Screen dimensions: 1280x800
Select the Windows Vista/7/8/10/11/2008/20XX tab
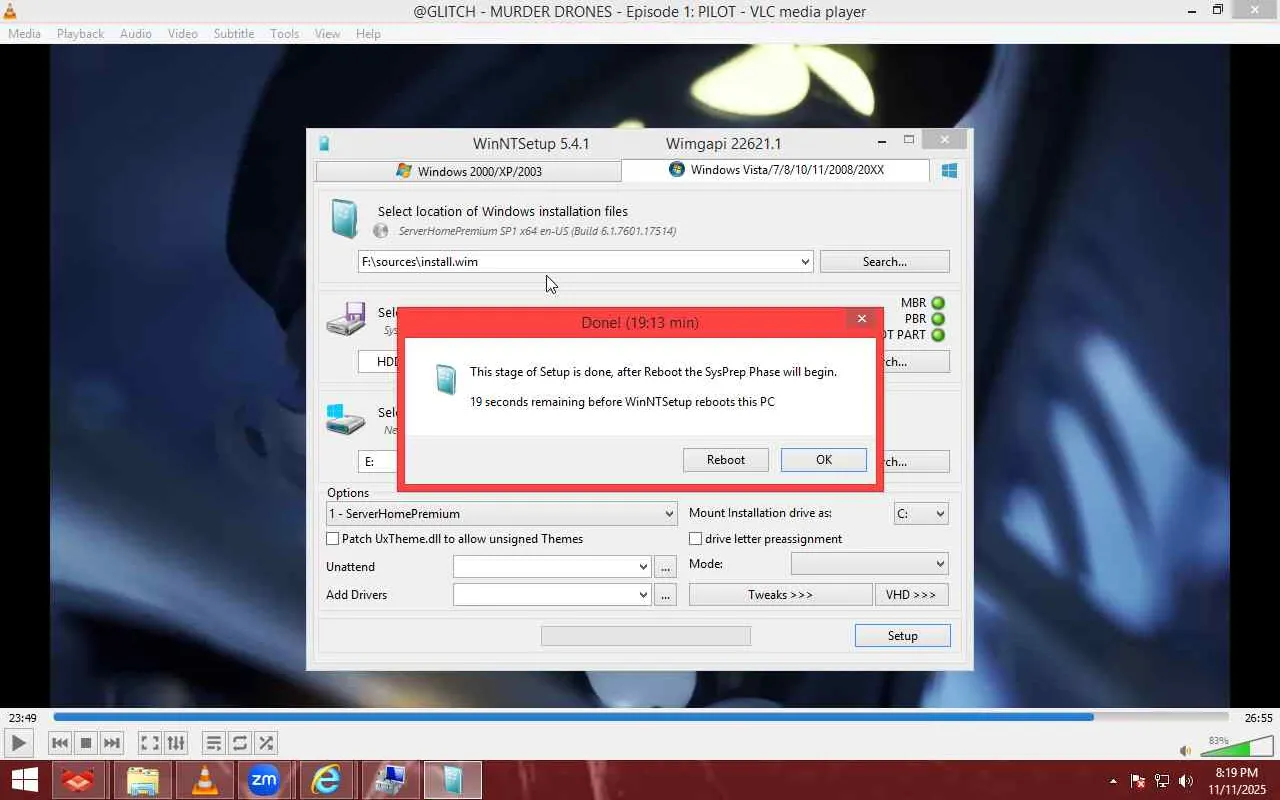coord(775,170)
